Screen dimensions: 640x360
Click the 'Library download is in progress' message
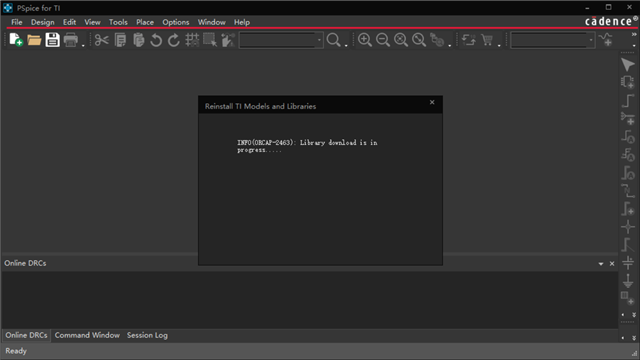click(307, 146)
